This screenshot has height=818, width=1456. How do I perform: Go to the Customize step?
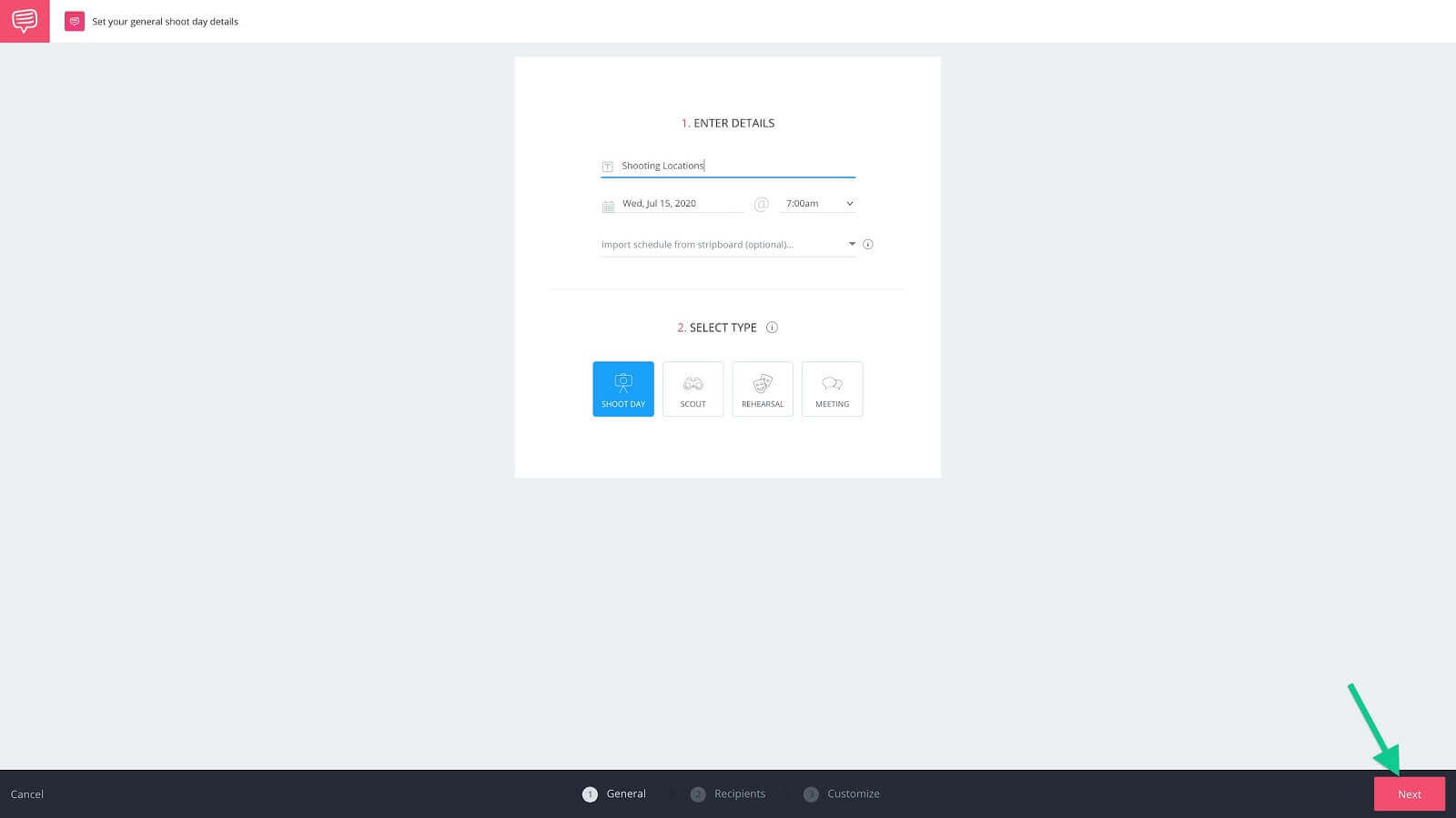point(842,794)
